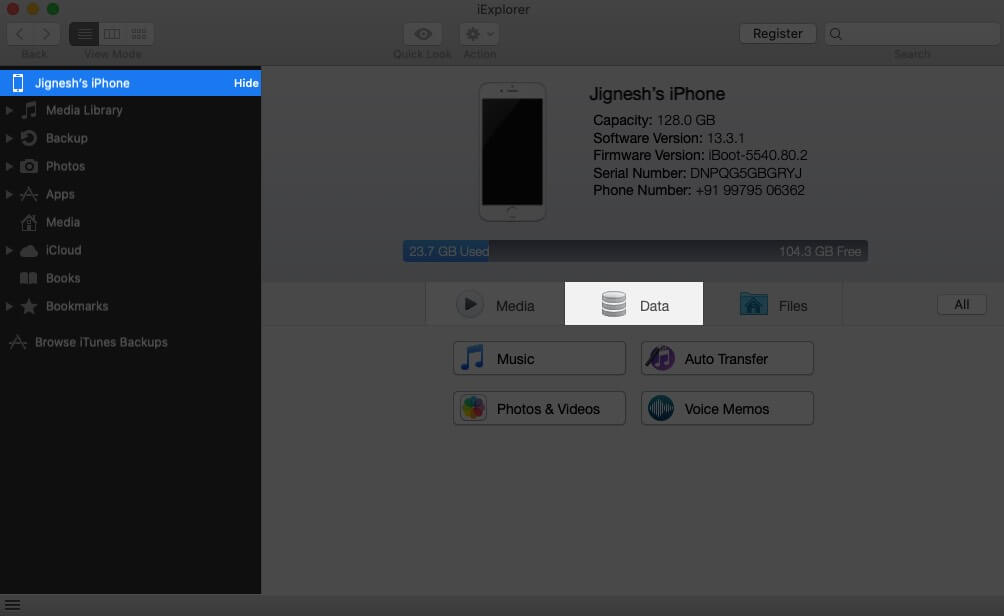Click the Firmware Version iBoot-5540.80.2 line
The height and width of the screenshot is (616, 1004).
(700, 156)
